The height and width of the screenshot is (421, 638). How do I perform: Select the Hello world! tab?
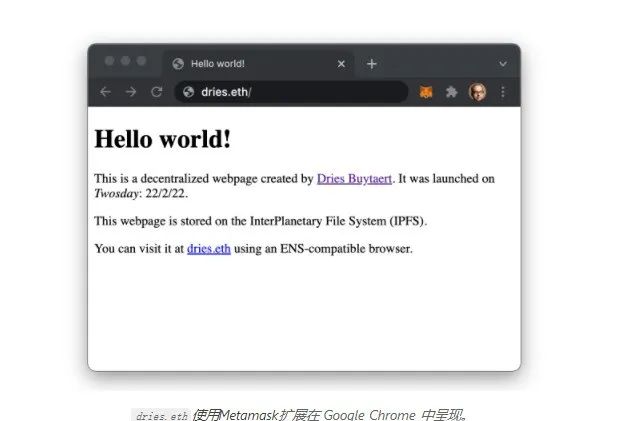[259, 64]
